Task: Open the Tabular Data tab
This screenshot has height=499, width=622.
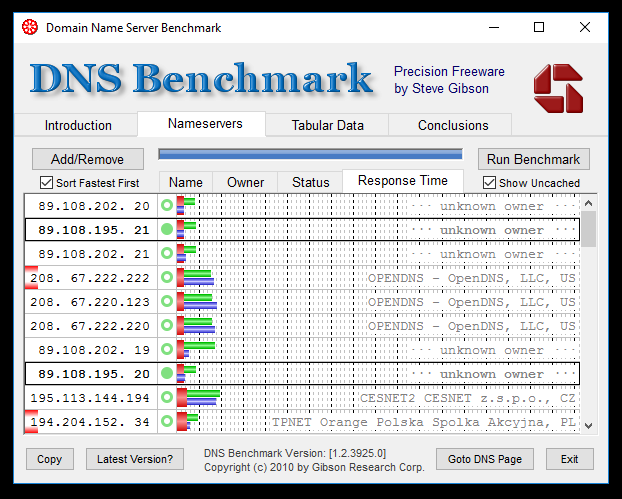Action: pos(327,126)
